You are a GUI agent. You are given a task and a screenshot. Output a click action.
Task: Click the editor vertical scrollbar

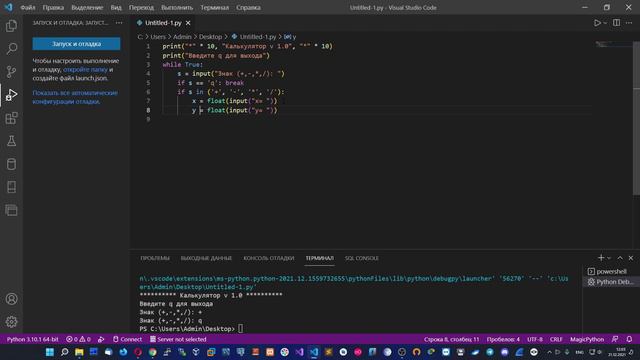pyautogui.click(x=636, y=118)
